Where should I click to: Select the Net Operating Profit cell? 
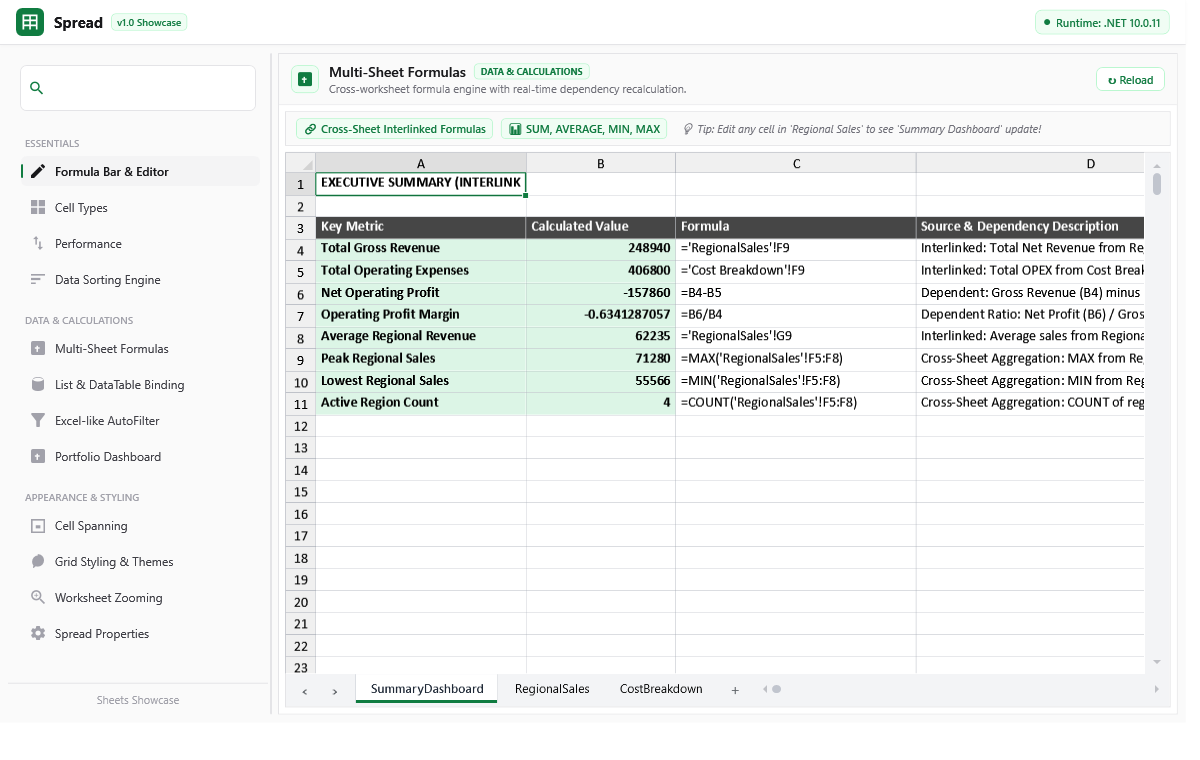[x=421, y=293]
